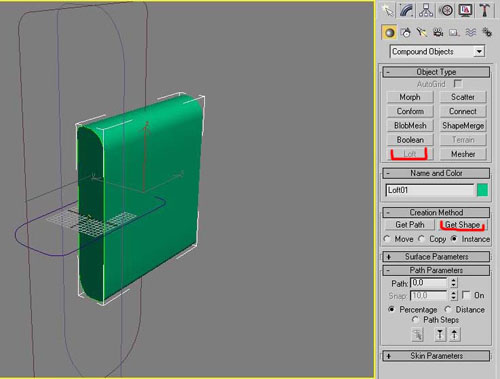Click the Snap value spinner arrows
Viewport: 500px width, 379px height.
453,295
